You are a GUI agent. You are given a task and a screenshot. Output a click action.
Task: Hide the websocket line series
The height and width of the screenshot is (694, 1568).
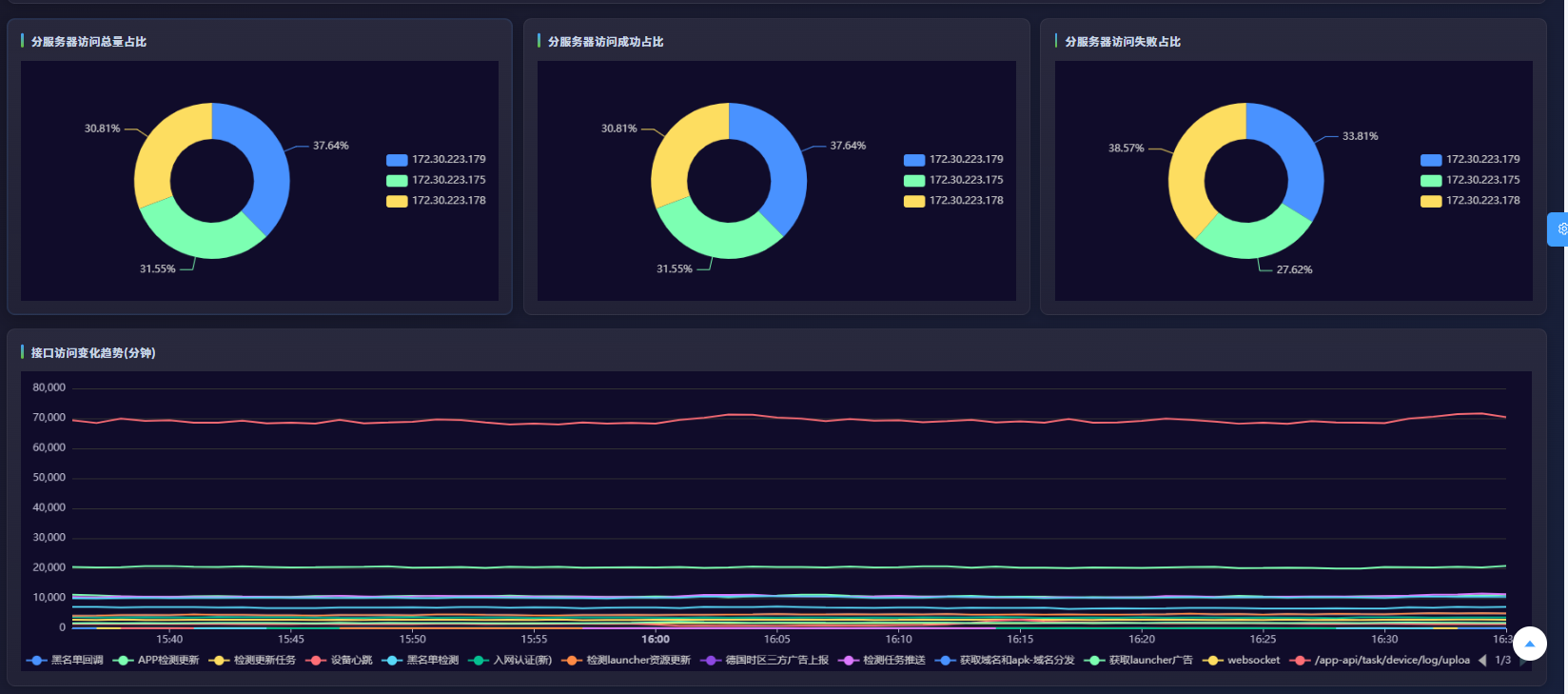tap(1242, 660)
